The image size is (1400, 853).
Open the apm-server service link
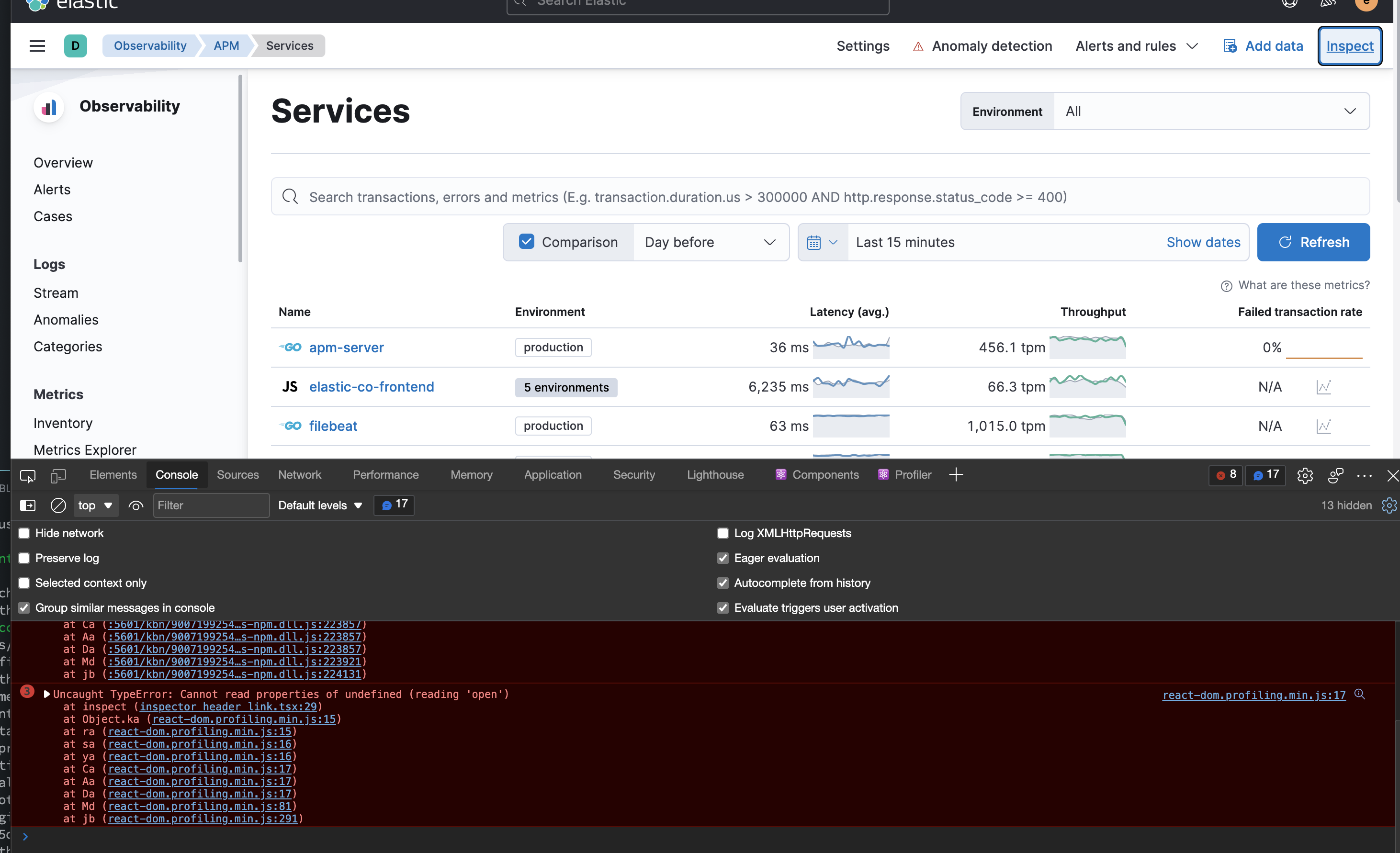pos(346,348)
